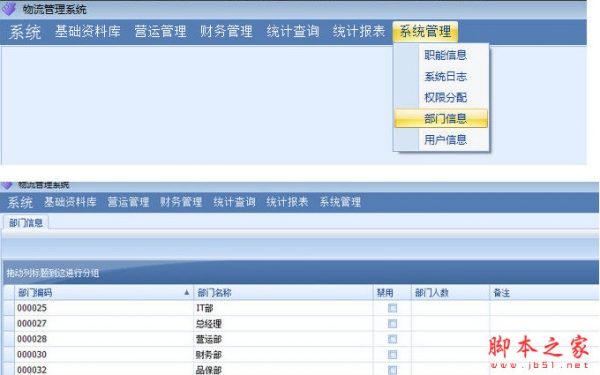Select department code 000030 cell
The width and height of the screenshot is (600, 375).
(104, 354)
